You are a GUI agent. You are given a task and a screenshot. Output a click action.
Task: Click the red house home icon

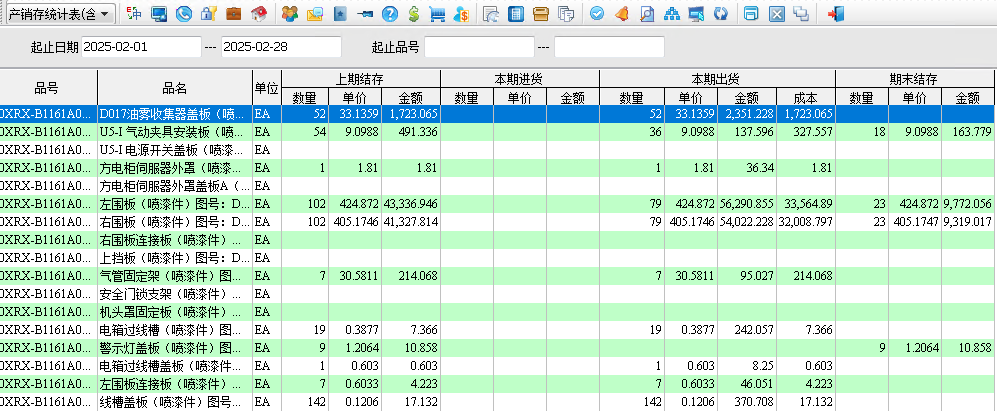[x=258, y=14]
